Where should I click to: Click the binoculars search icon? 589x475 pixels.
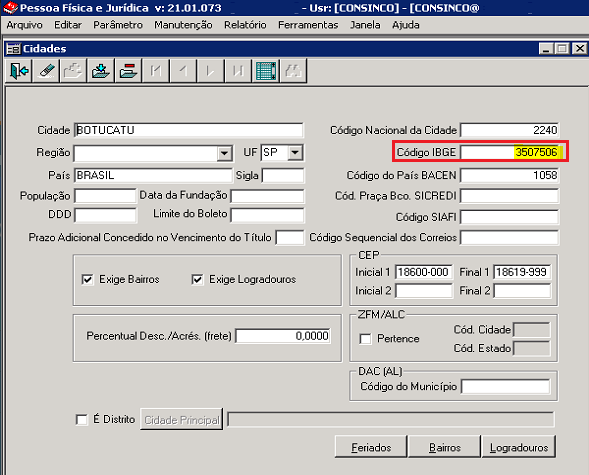click(x=293, y=71)
